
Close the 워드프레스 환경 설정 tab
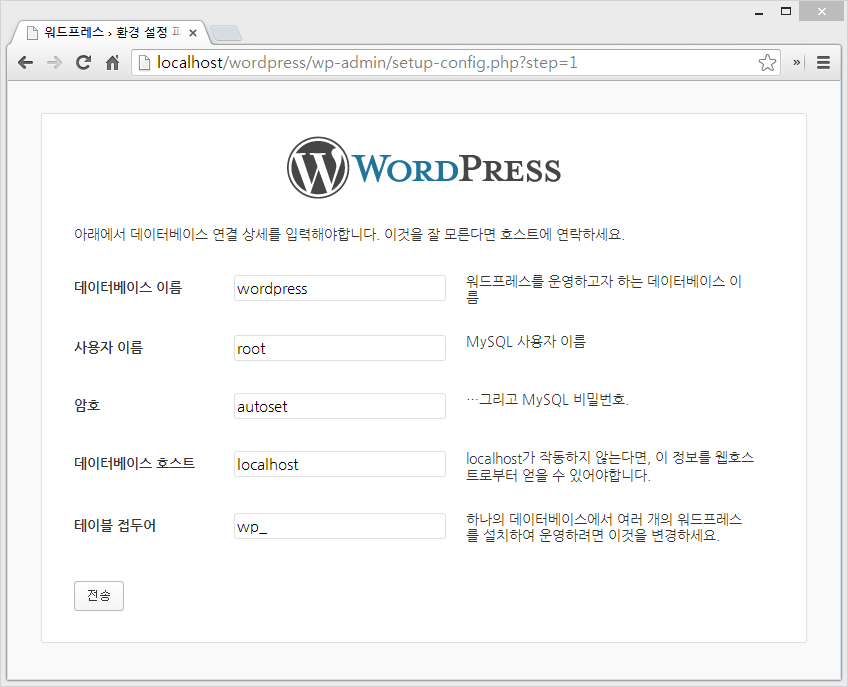pos(193,33)
